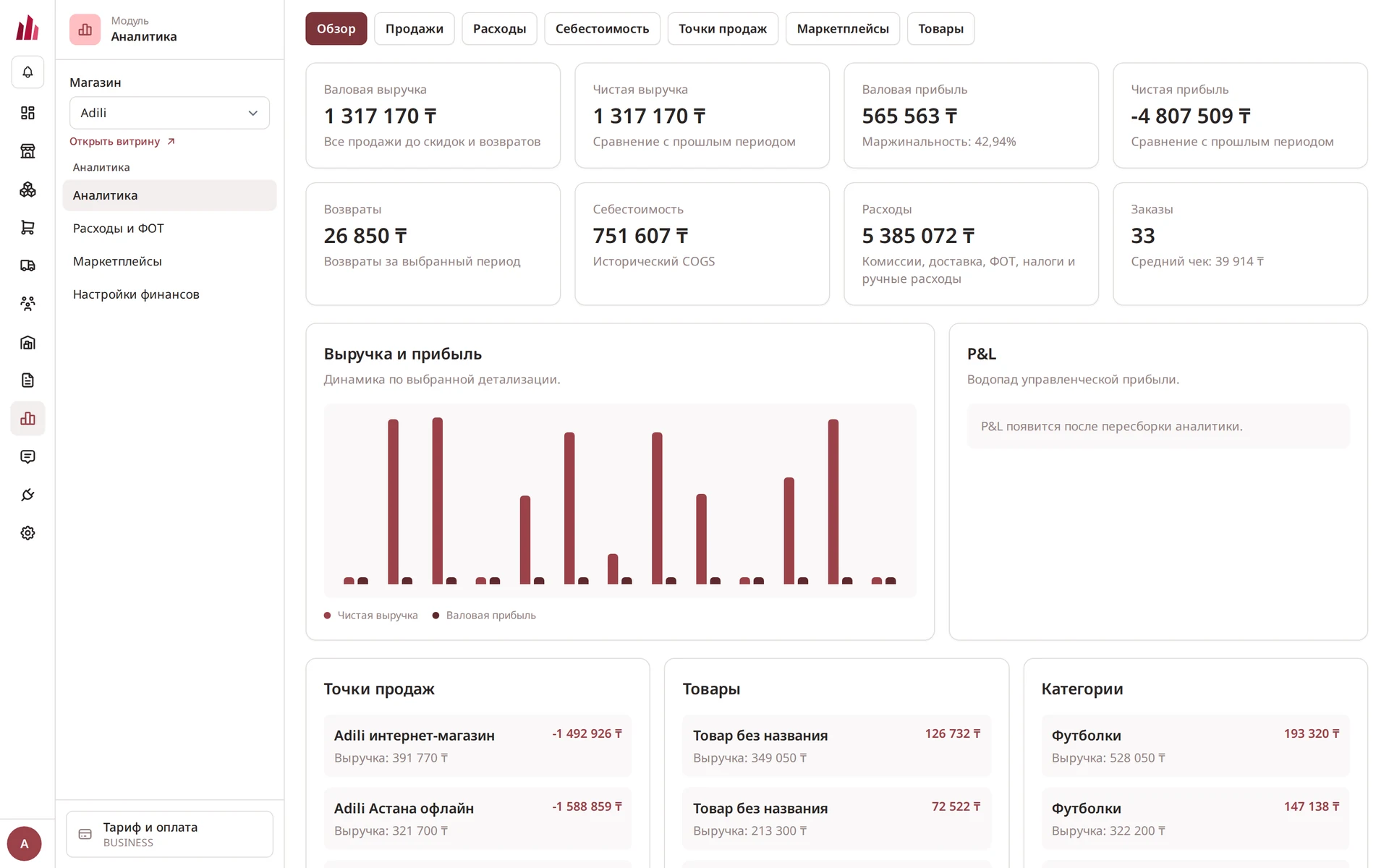Open Настройки финансов menu item
The width and height of the screenshot is (1389, 868).
tap(169, 294)
